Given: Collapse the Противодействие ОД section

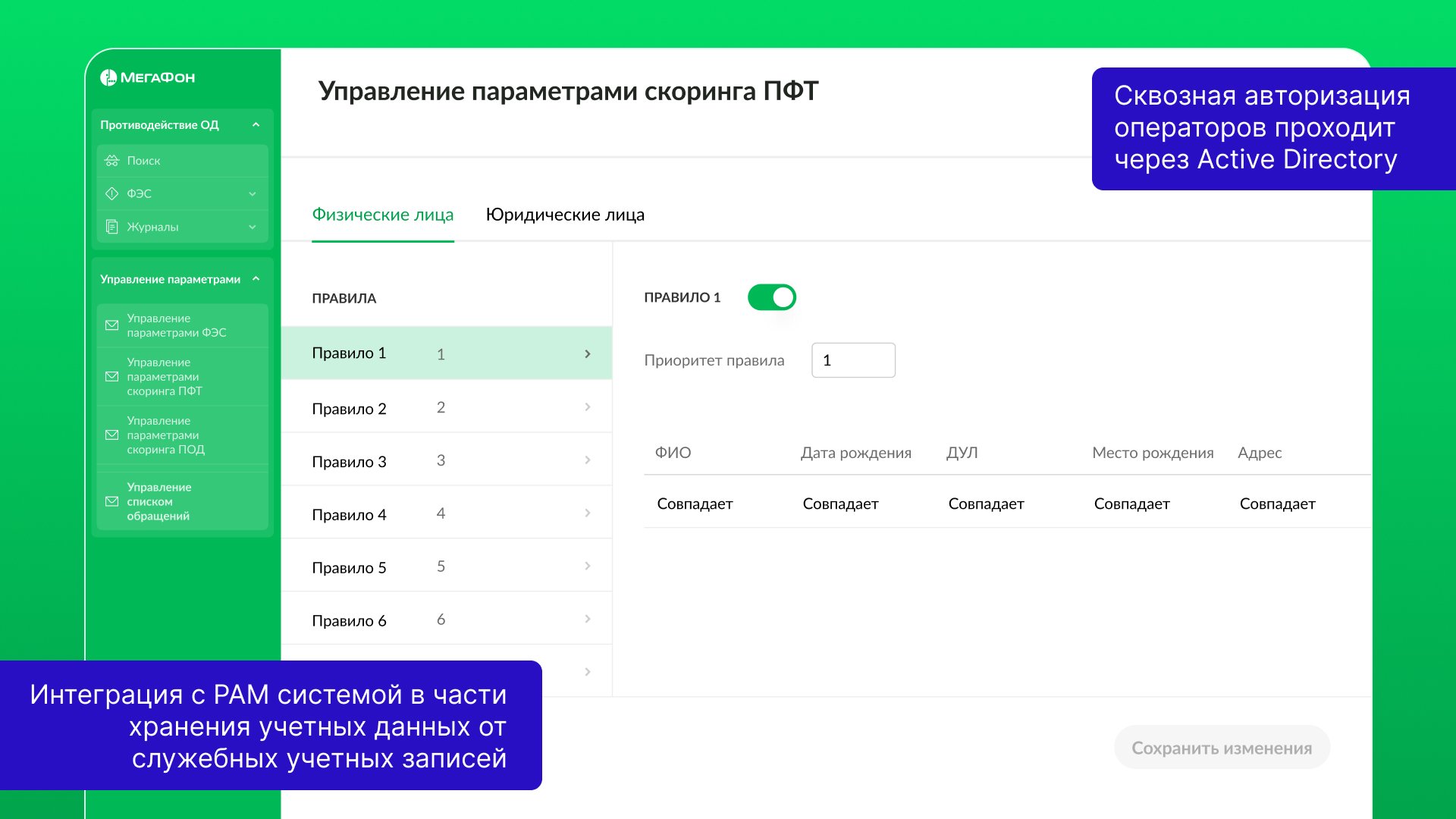Looking at the screenshot, I should 256,125.
